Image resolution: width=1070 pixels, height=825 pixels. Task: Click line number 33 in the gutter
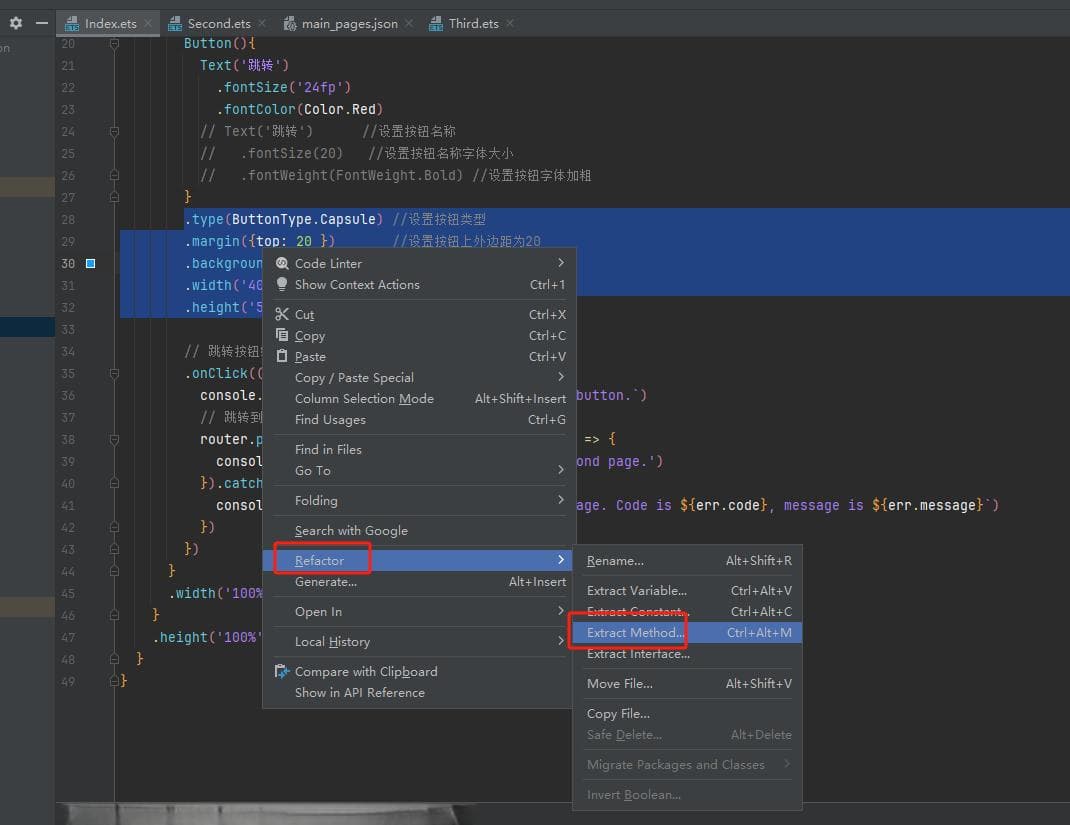coord(68,330)
